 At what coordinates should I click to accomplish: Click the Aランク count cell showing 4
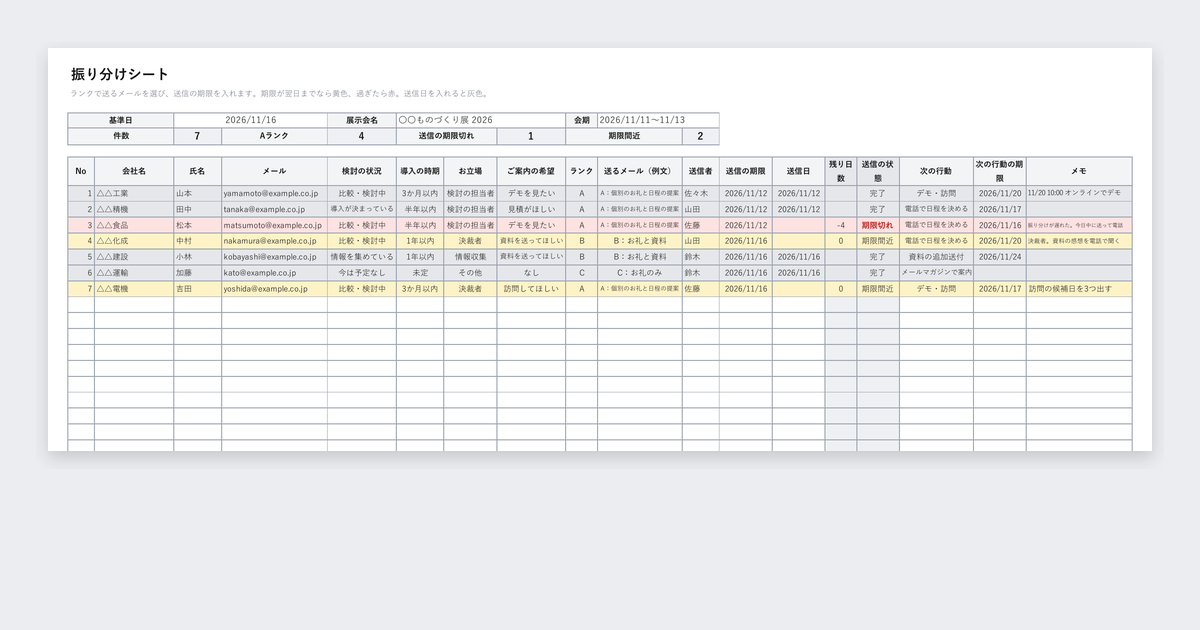click(x=361, y=136)
